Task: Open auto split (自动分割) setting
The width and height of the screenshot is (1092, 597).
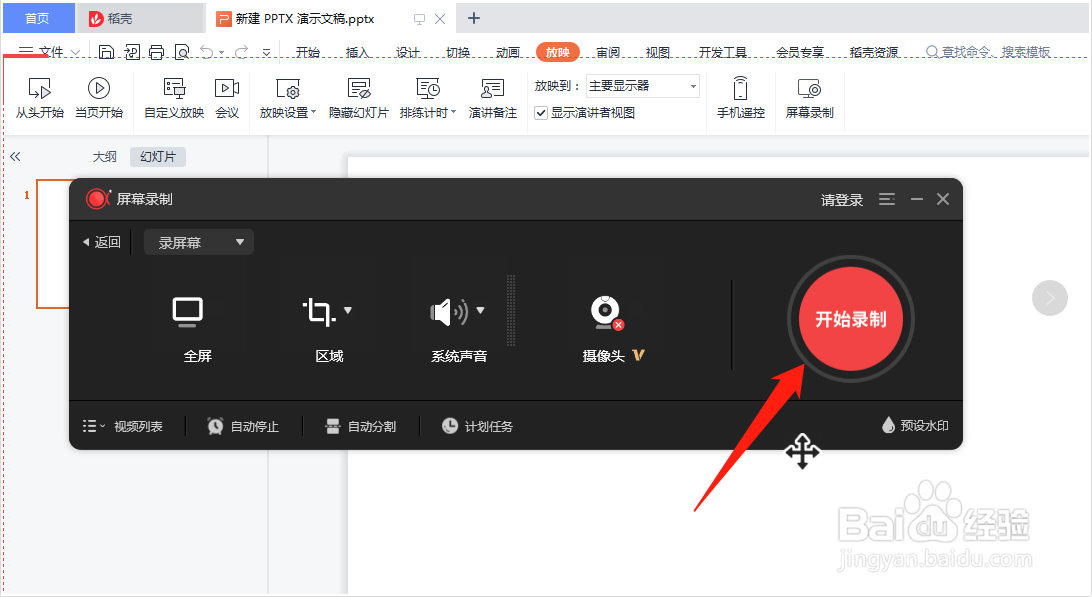Action: (x=361, y=426)
